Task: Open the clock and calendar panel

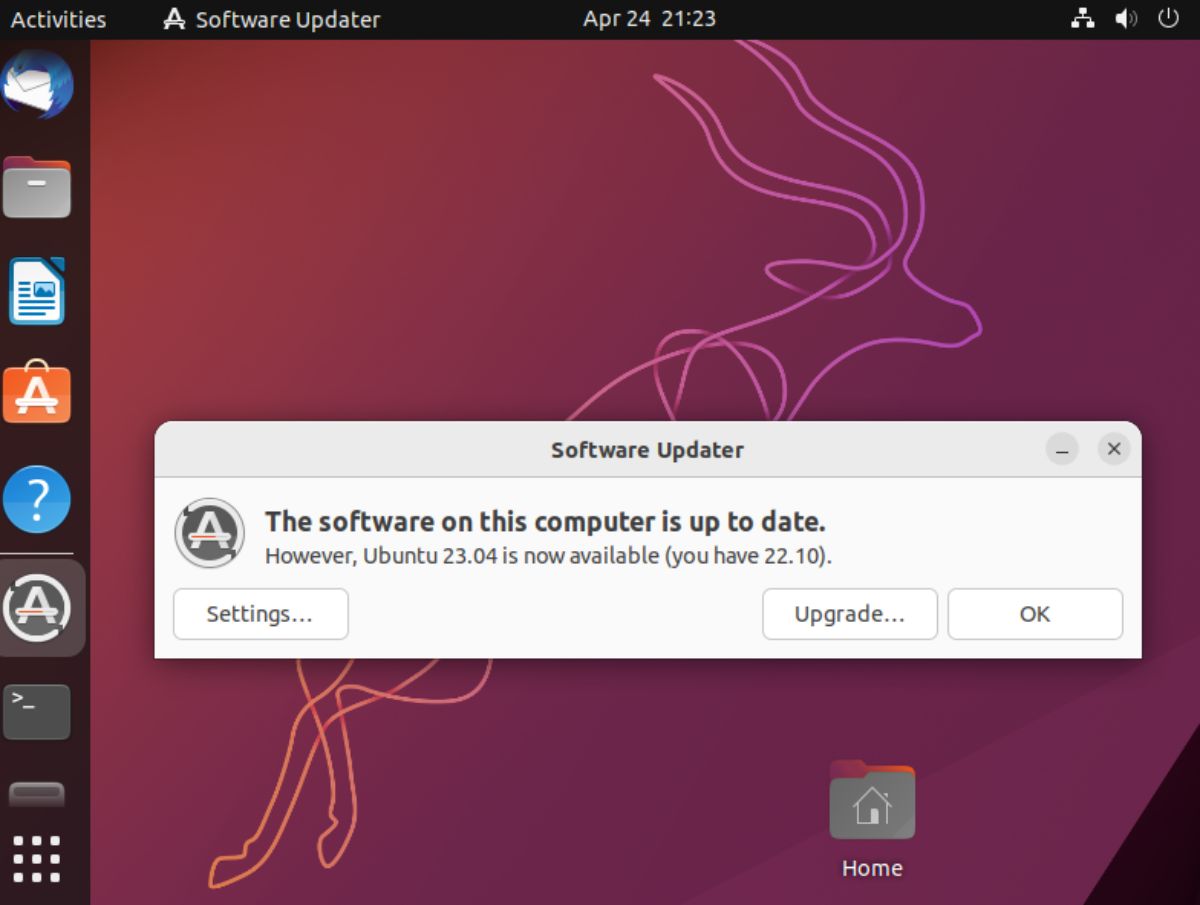Action: [649, 19]
